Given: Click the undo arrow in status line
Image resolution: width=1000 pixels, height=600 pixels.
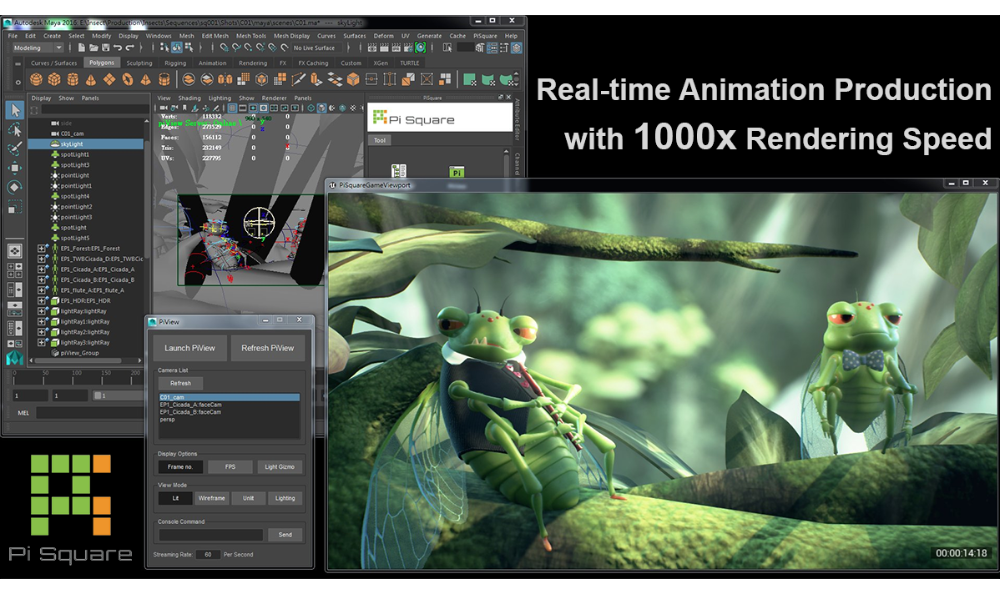Looking at the screenshot, I should pos(118,47).
